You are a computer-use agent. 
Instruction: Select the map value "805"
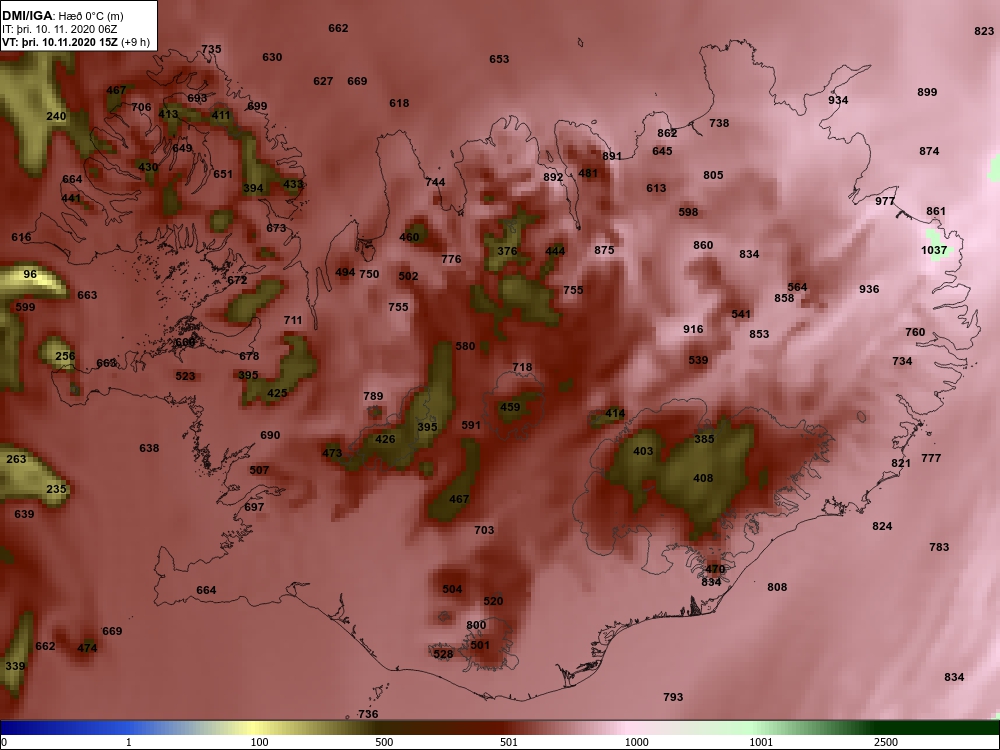(713, 175)
